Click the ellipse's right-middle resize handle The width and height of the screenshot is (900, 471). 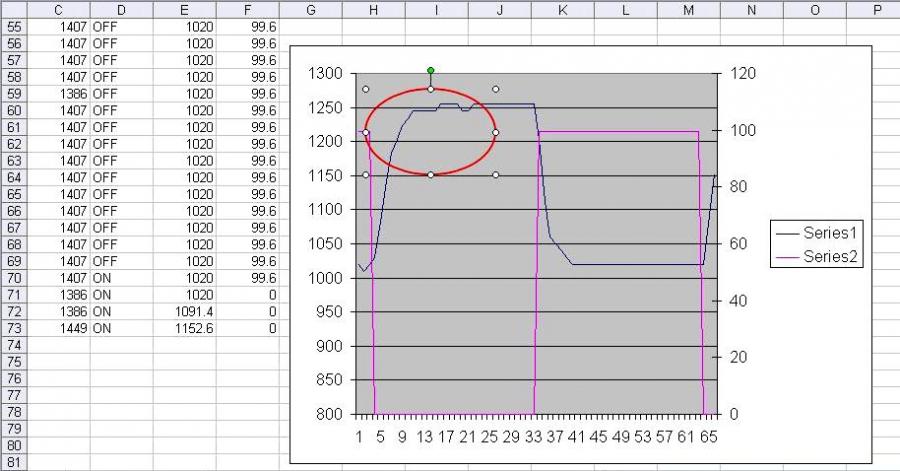point(496,132)
